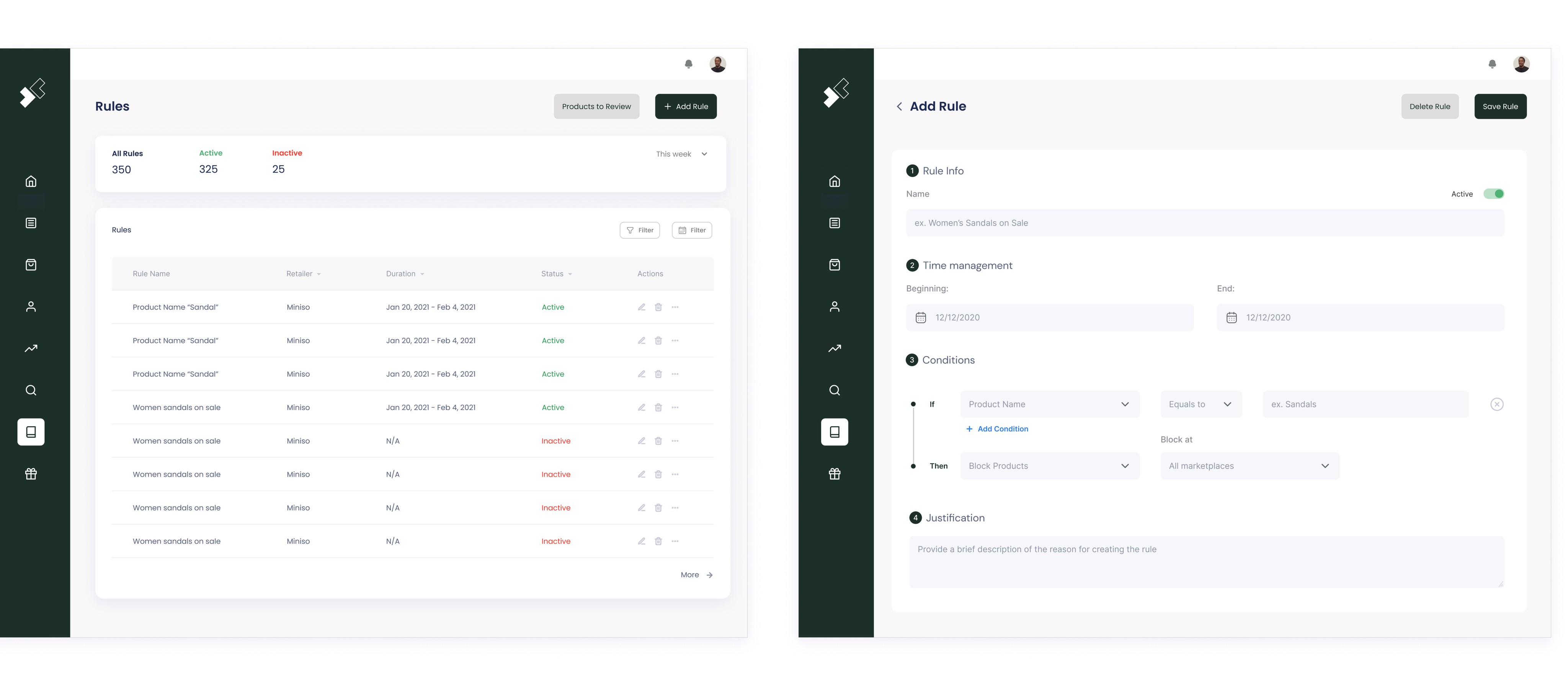Click the Justification description text area
The image size is (1568, 695).
tap(1206, 562)
